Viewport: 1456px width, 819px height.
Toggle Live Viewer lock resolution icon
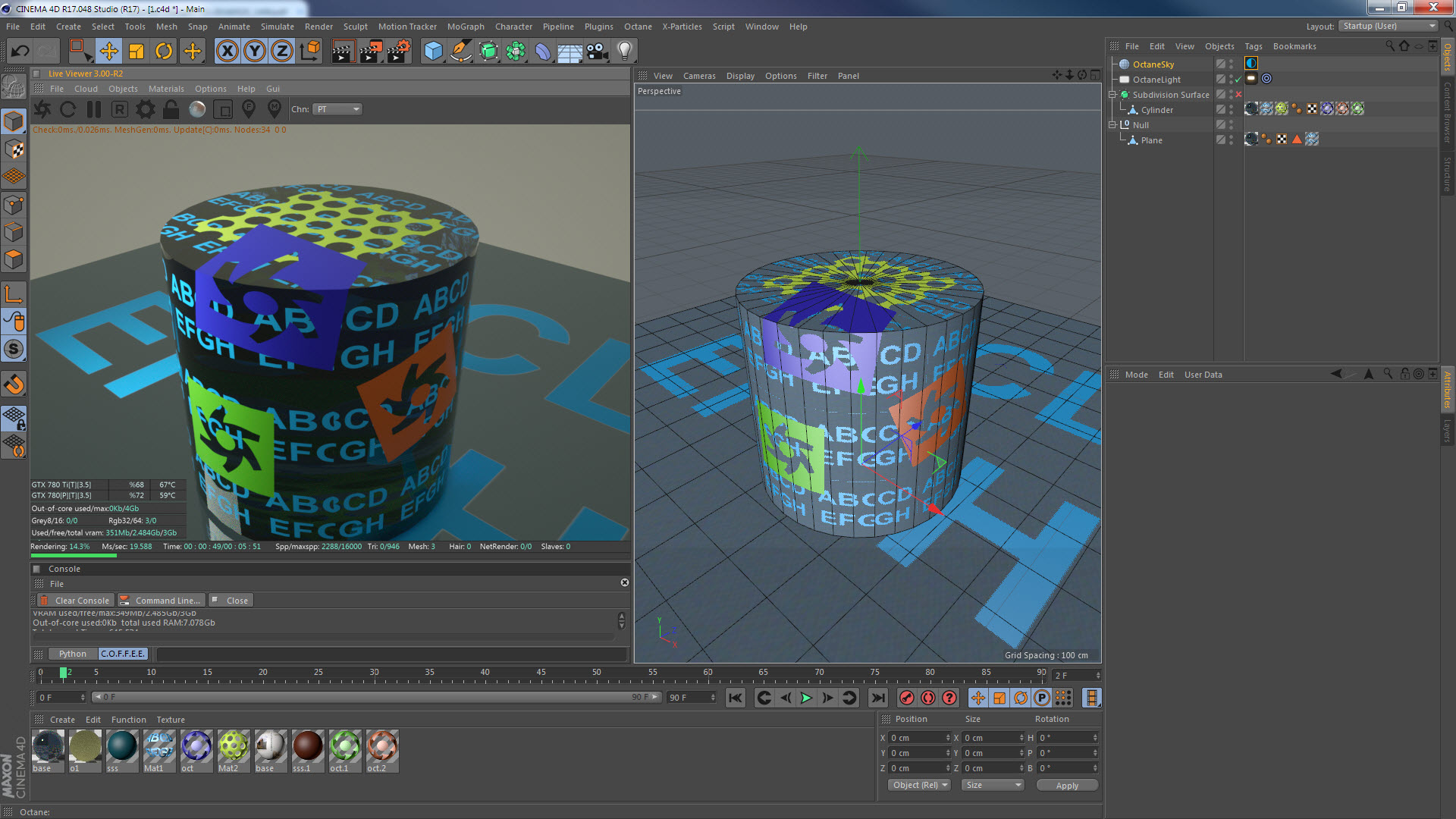click(171, 109)
